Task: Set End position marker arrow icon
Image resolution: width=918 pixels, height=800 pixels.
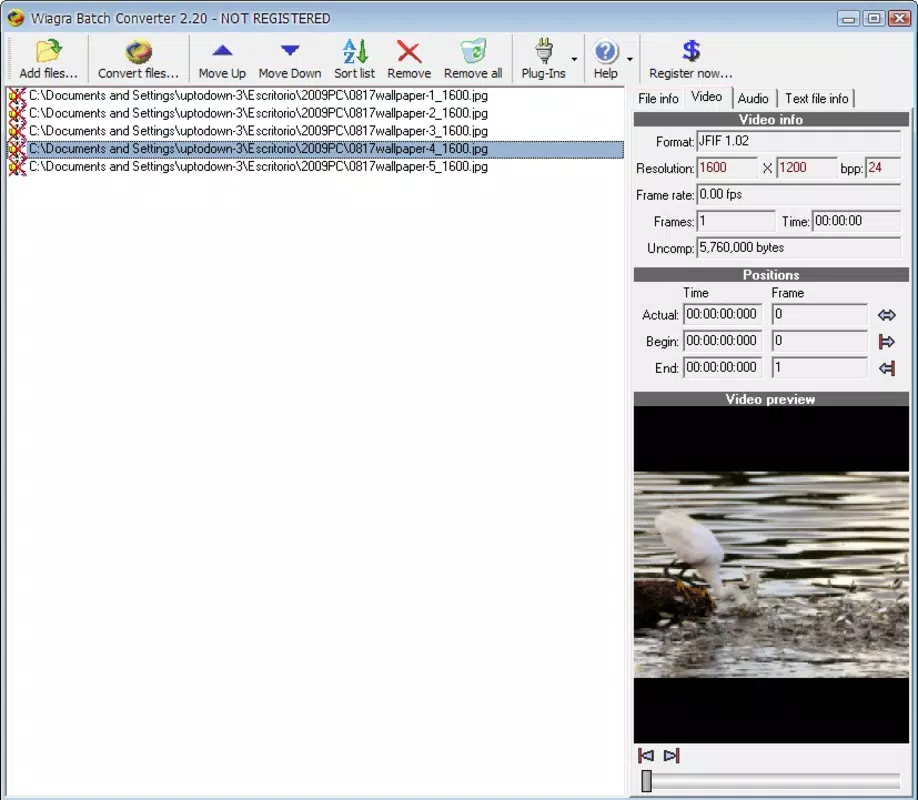Action: click(x=886, y=368)
